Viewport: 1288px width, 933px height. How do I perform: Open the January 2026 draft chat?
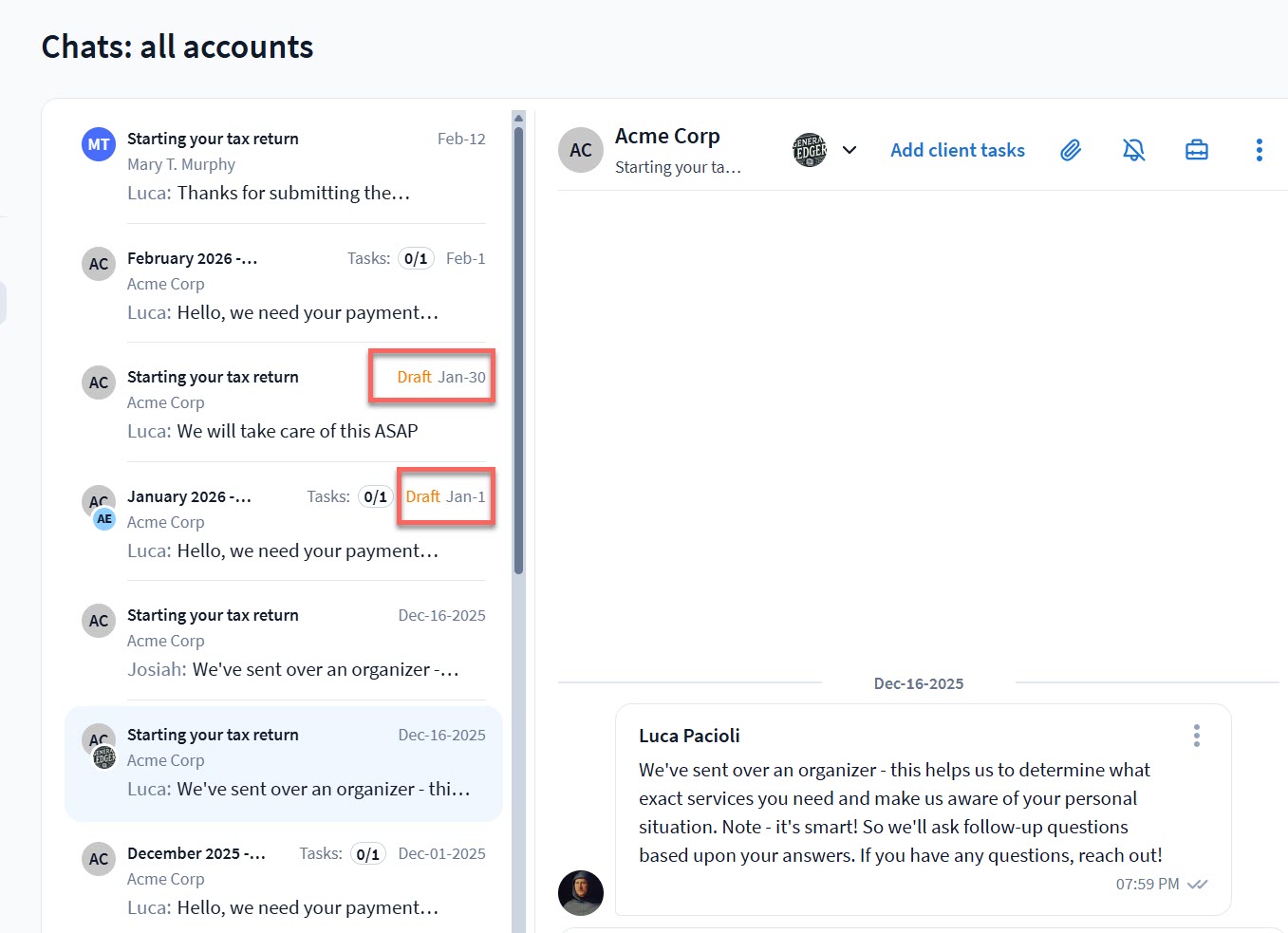click(285, 523)
